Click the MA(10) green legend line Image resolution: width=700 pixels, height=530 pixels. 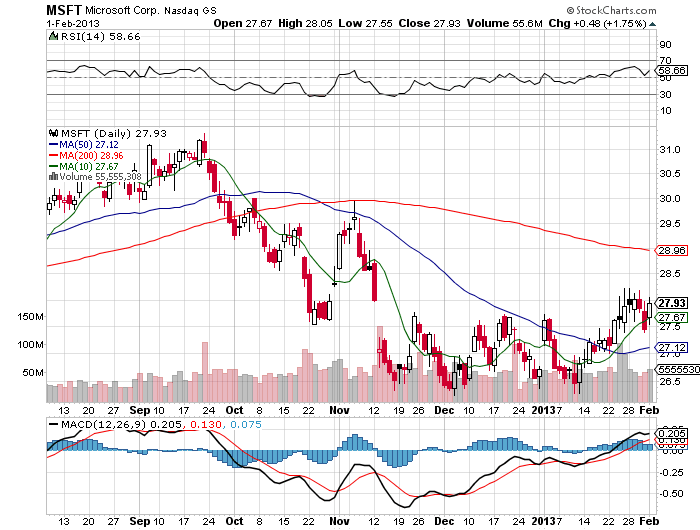tap(53, 167)
